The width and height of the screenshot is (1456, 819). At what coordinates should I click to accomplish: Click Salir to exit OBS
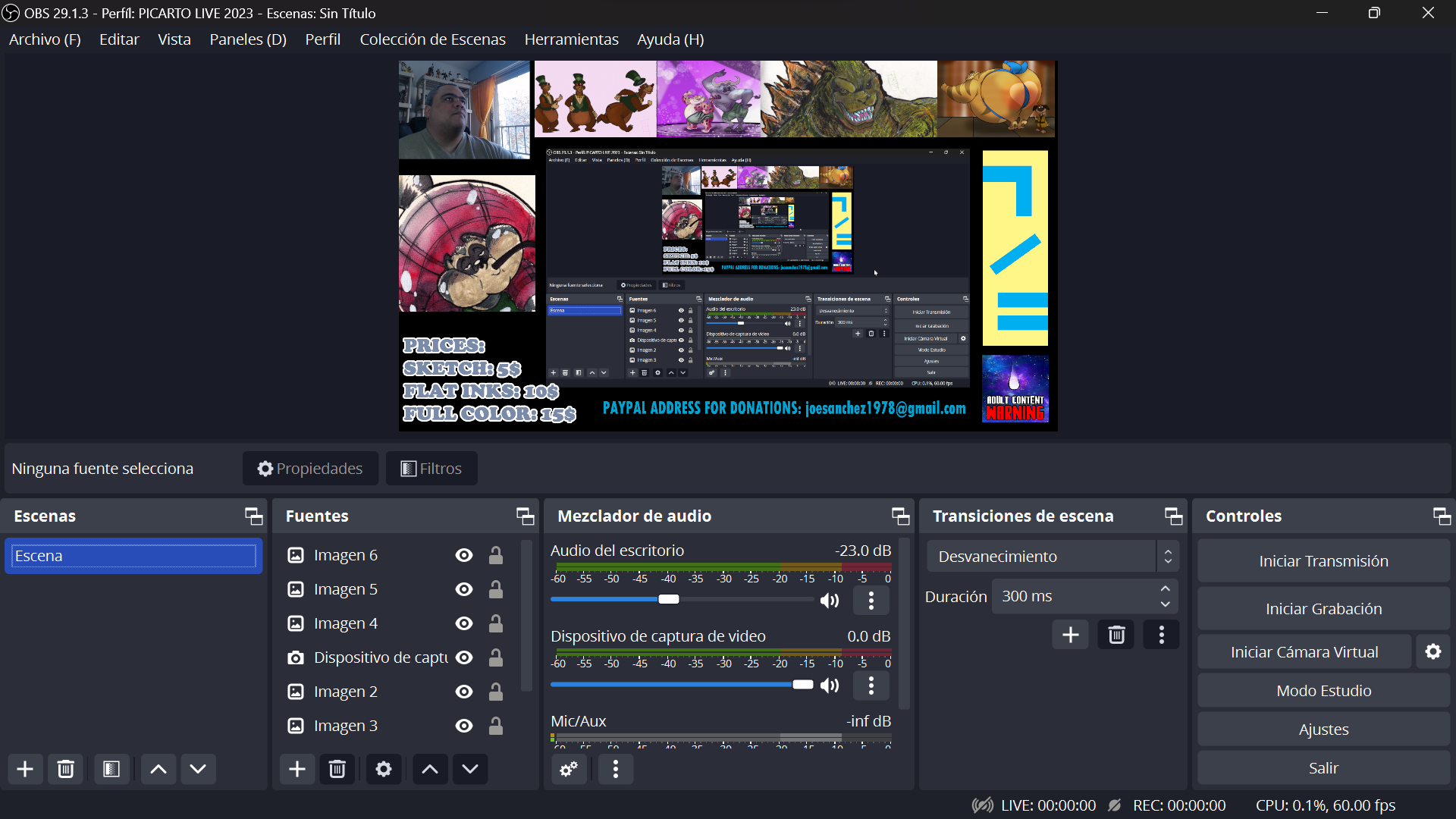tap(1323, 768)
